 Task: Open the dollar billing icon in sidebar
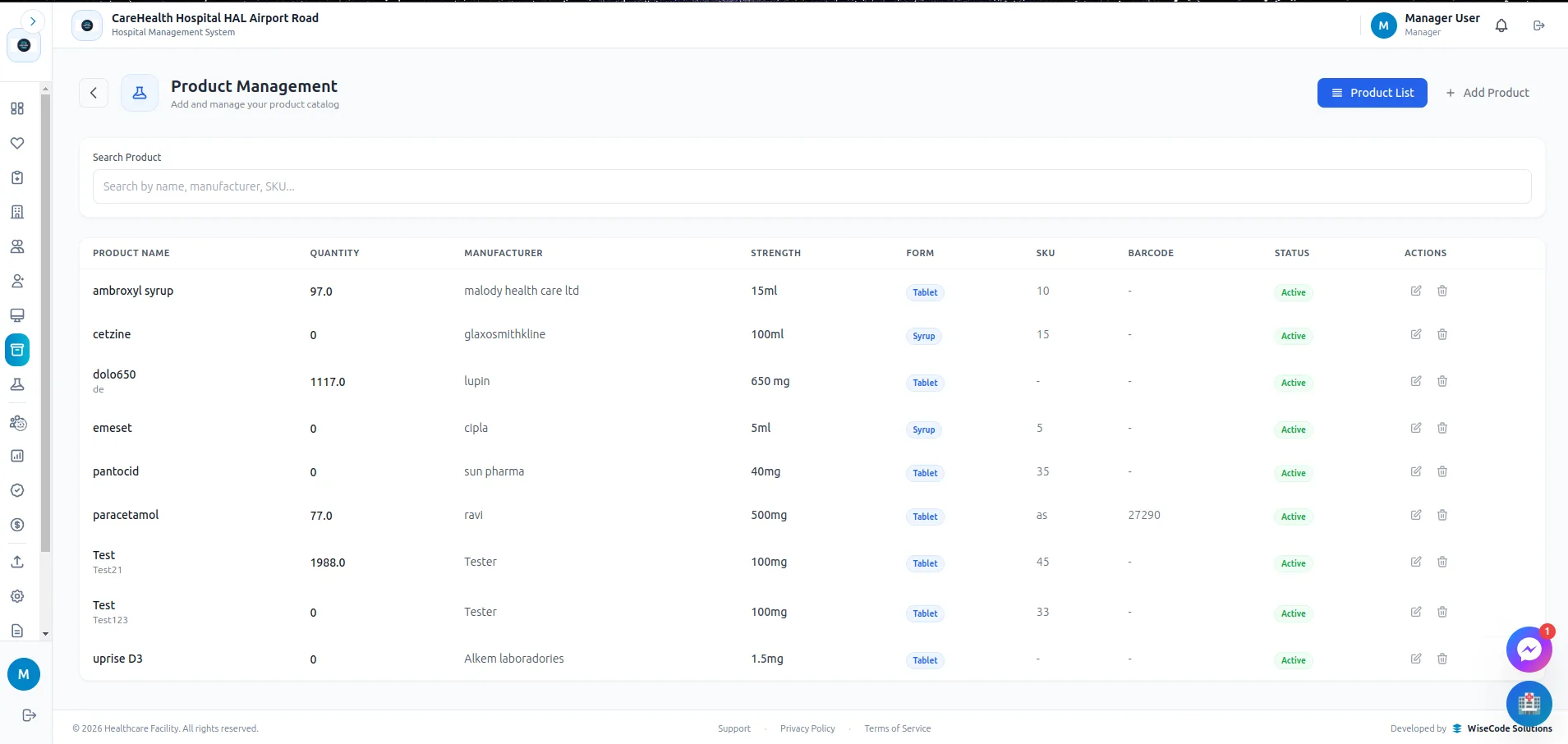point(17,525)
